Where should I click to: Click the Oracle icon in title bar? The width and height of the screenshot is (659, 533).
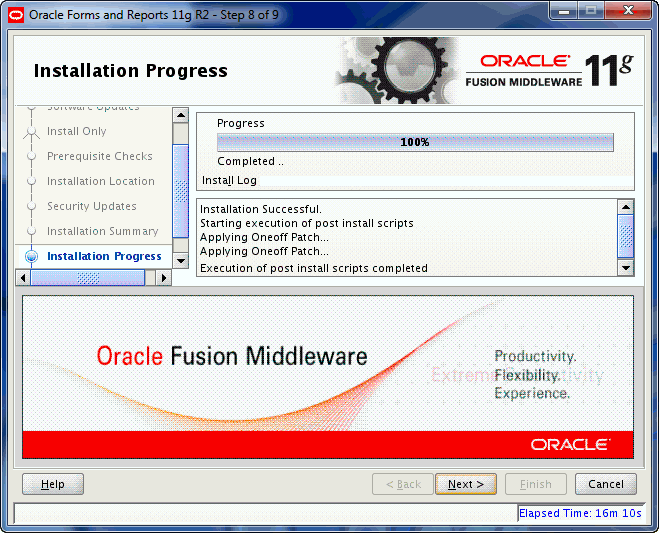point(16,15)
